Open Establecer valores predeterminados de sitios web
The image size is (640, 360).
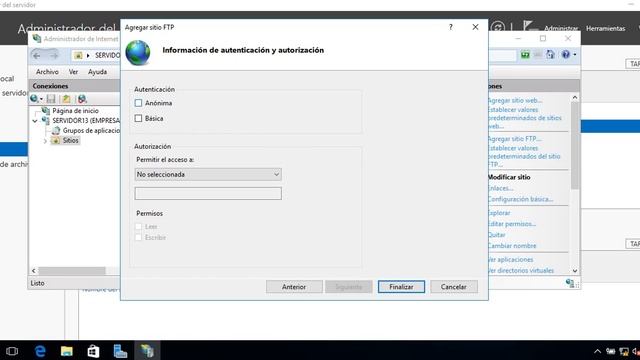[x=524, y=118]
